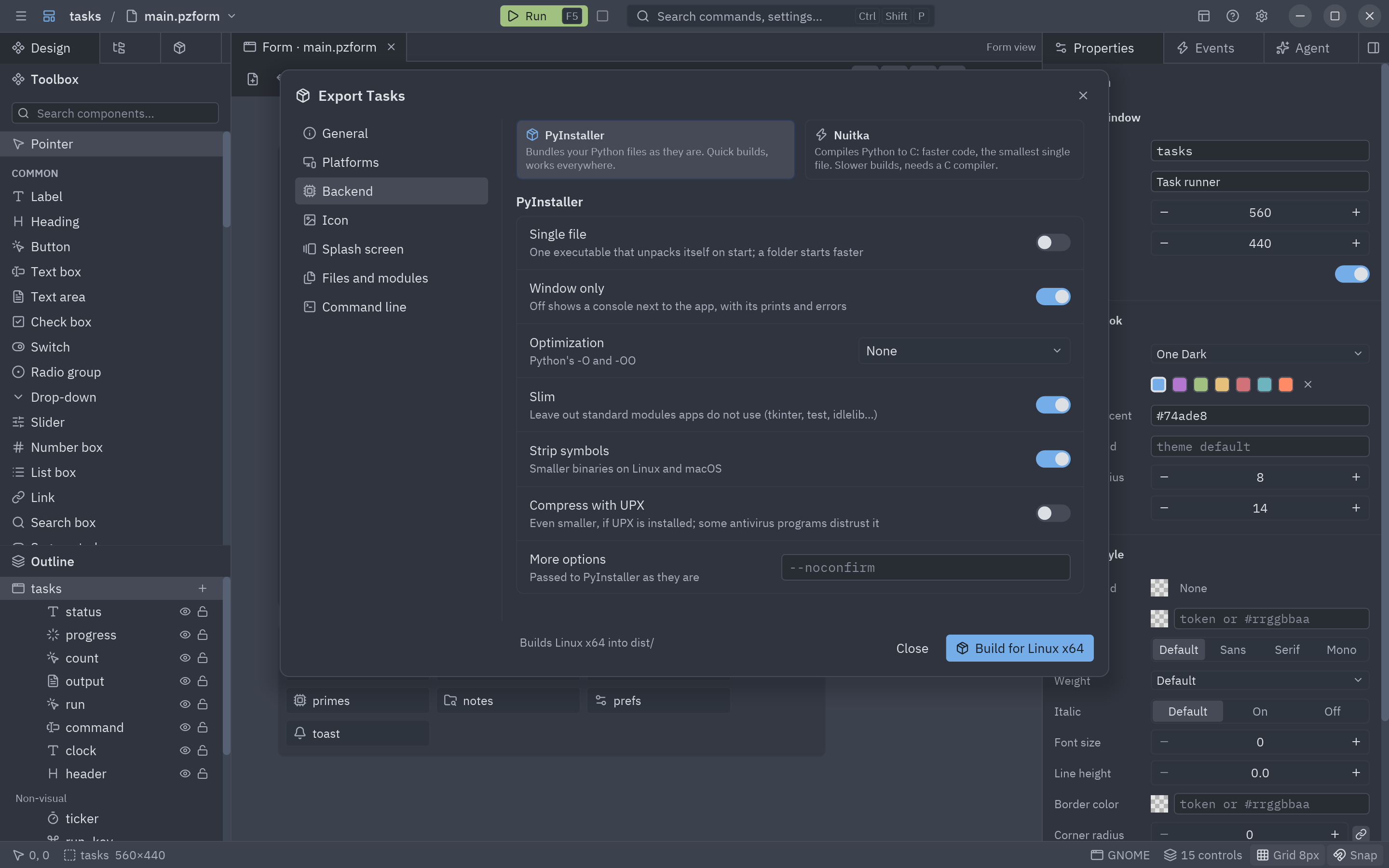Pick the purple accent color swatch
The image size is (1389, 868).
[x=1180, y=385]
